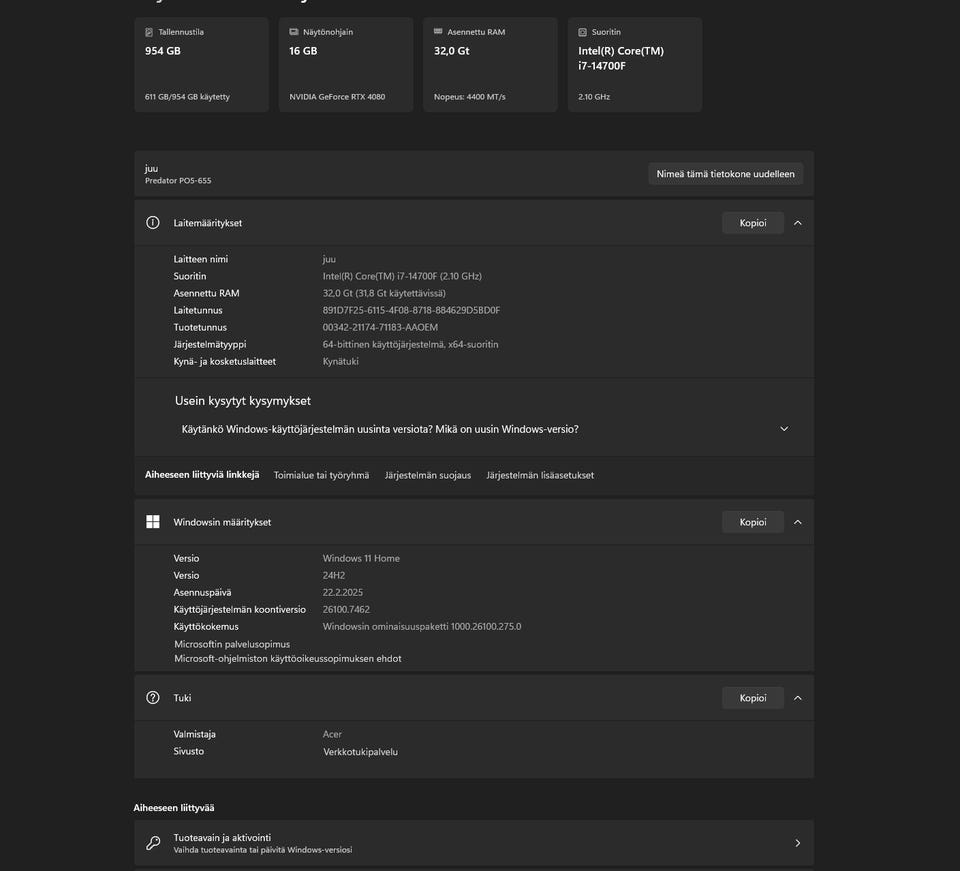Open the Verkkotukipalvelu support website link

point(360,751)
